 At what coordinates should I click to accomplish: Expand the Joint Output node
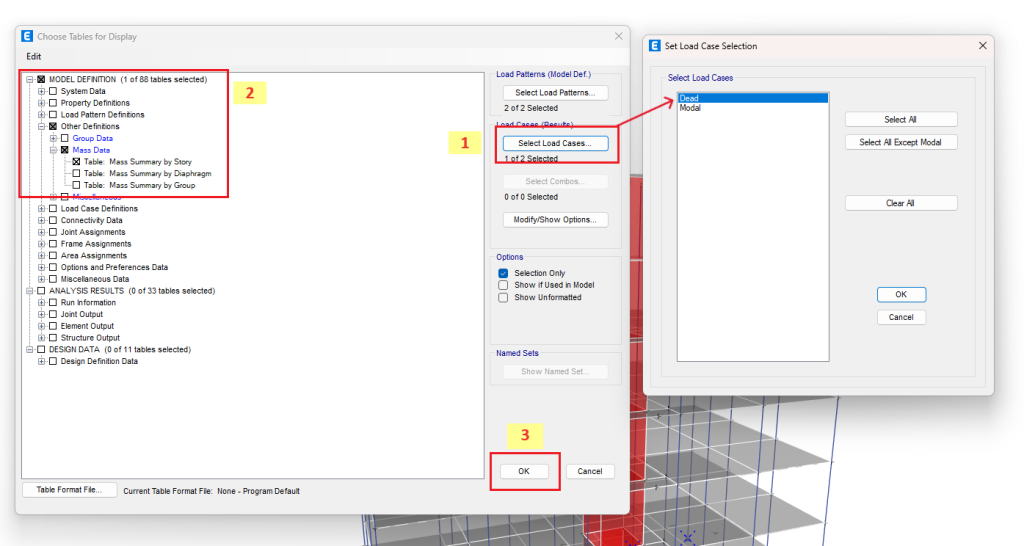(x=42, y=314)
